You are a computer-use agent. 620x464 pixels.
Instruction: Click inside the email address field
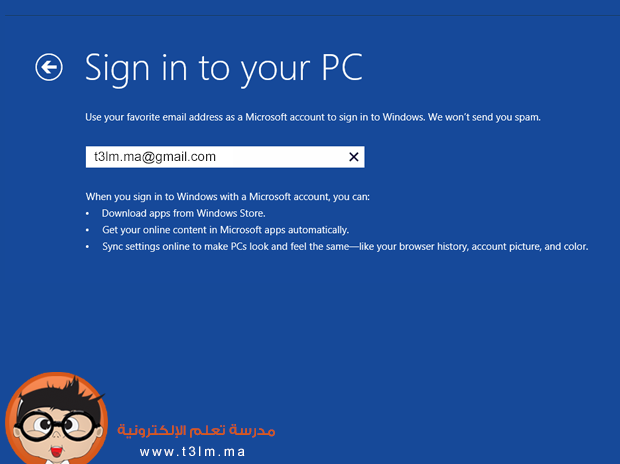coord(225,157)
